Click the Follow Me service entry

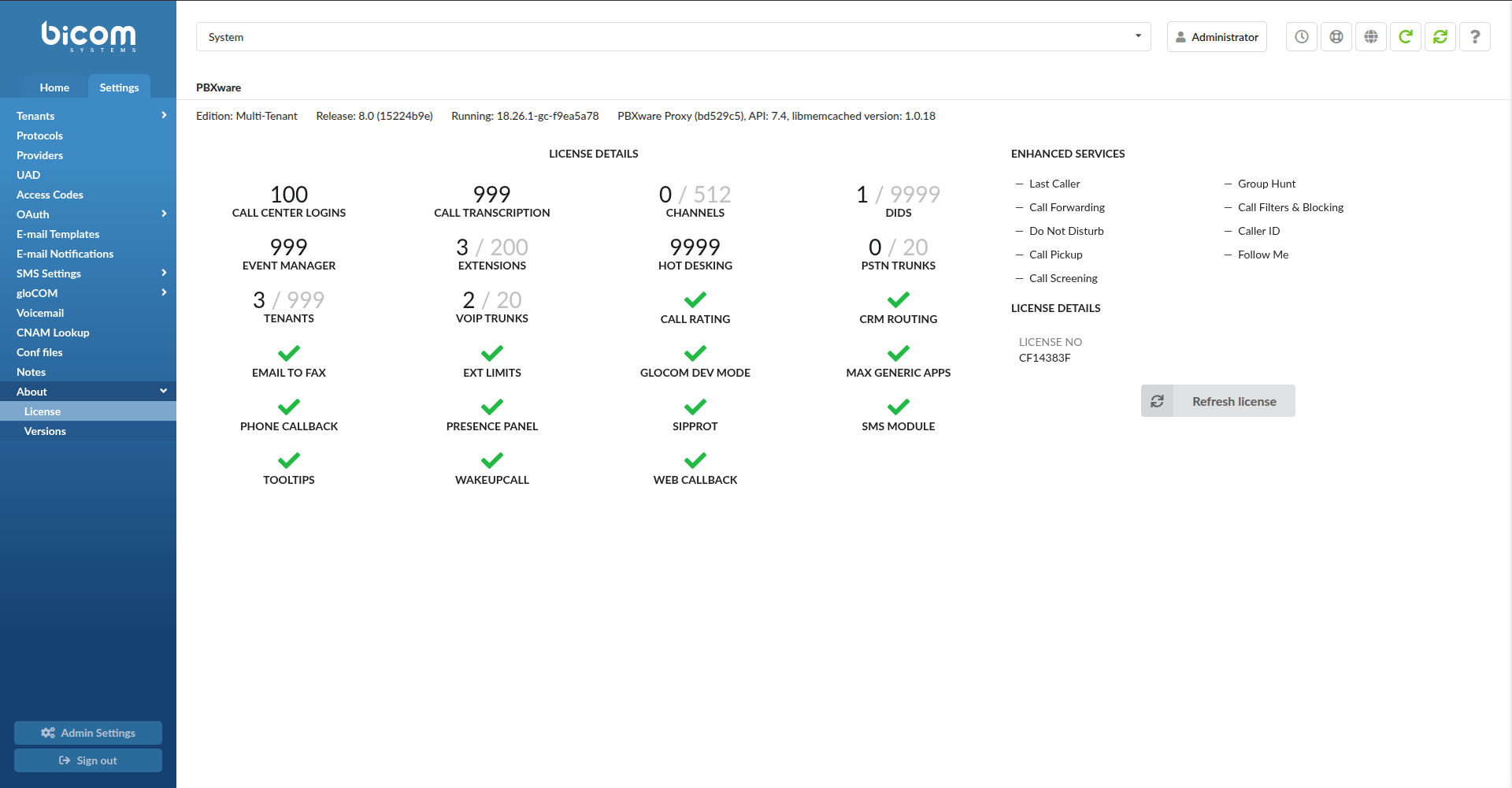click(x=1263, y=255)
